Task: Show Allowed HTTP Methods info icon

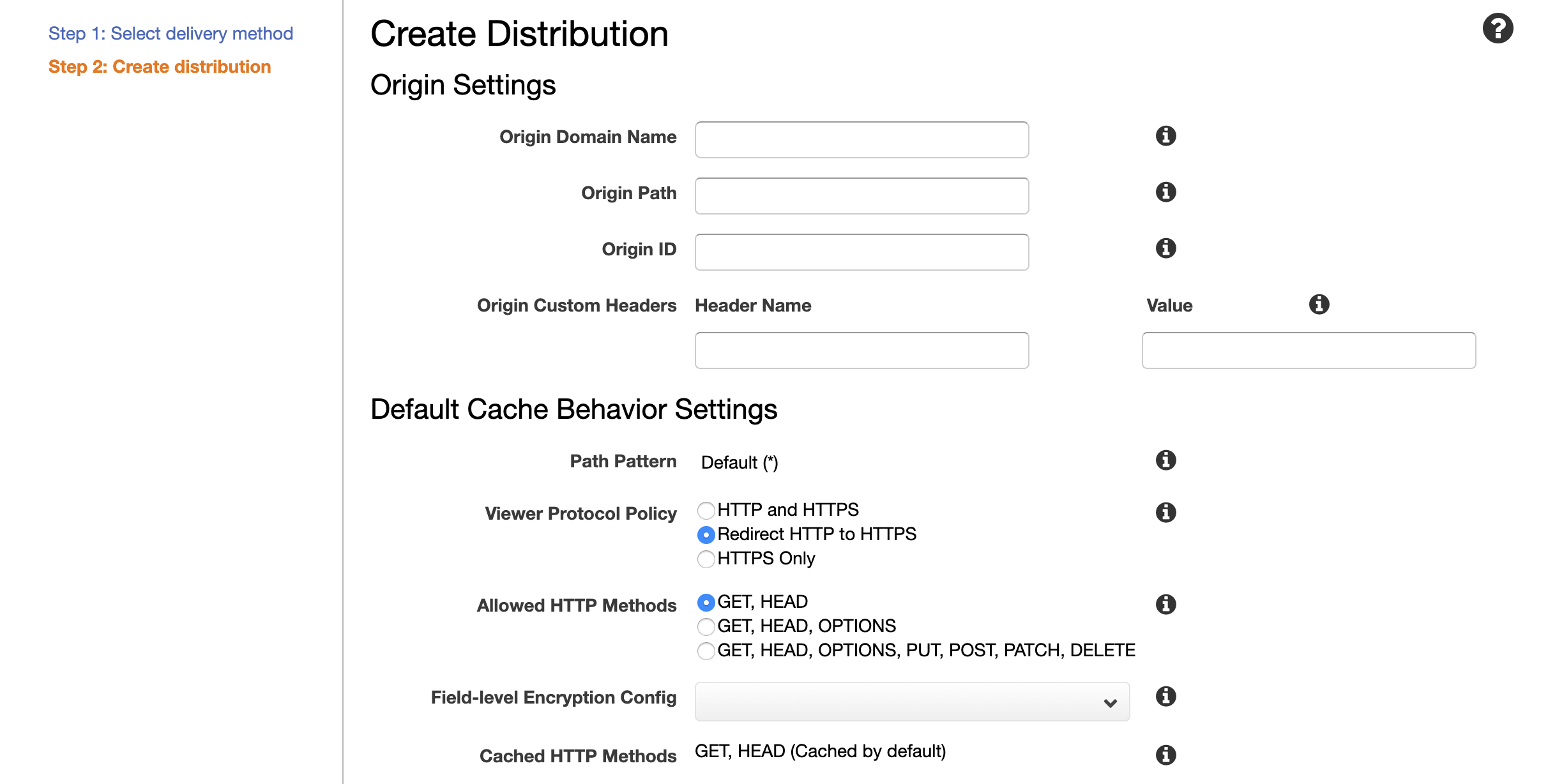Action: [x=1165, y=605]
